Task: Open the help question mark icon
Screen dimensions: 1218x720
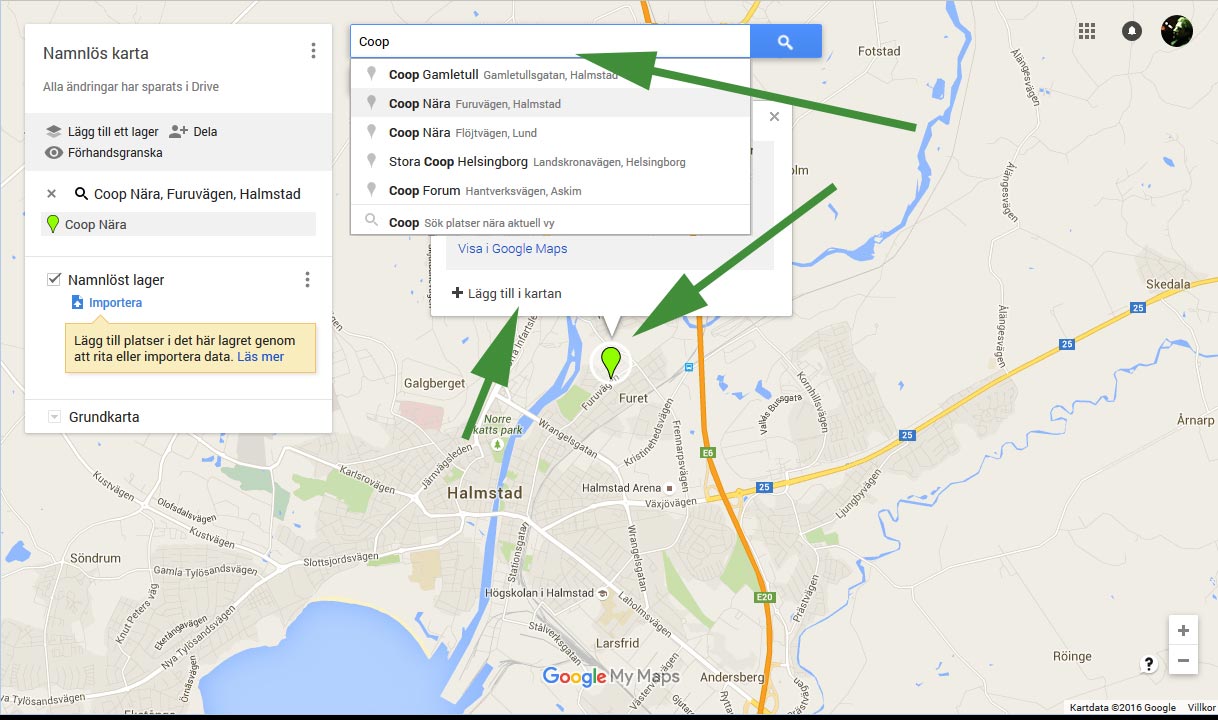Action: pos(1149,664)
